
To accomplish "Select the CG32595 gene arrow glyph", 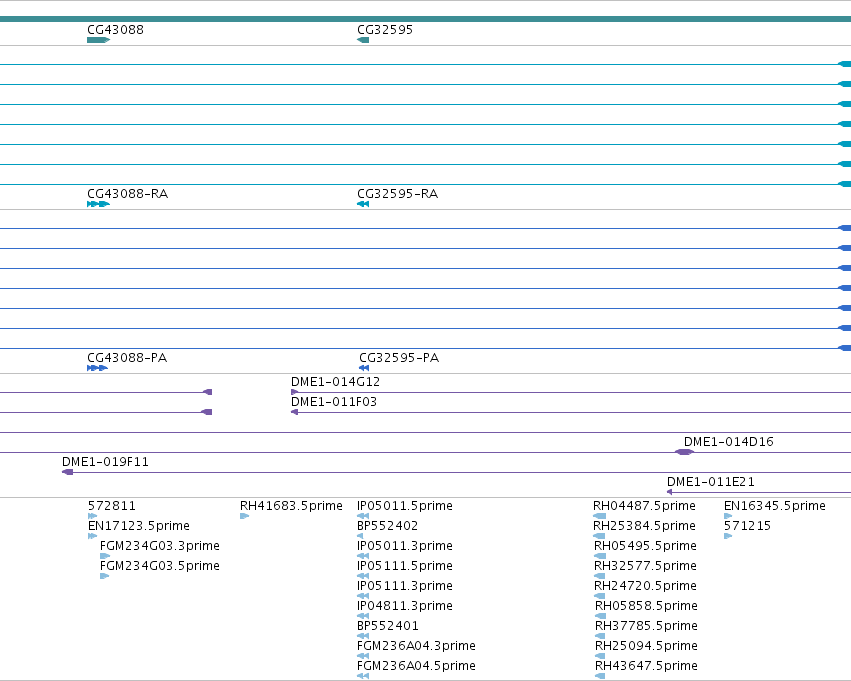I will pos(363,40).
